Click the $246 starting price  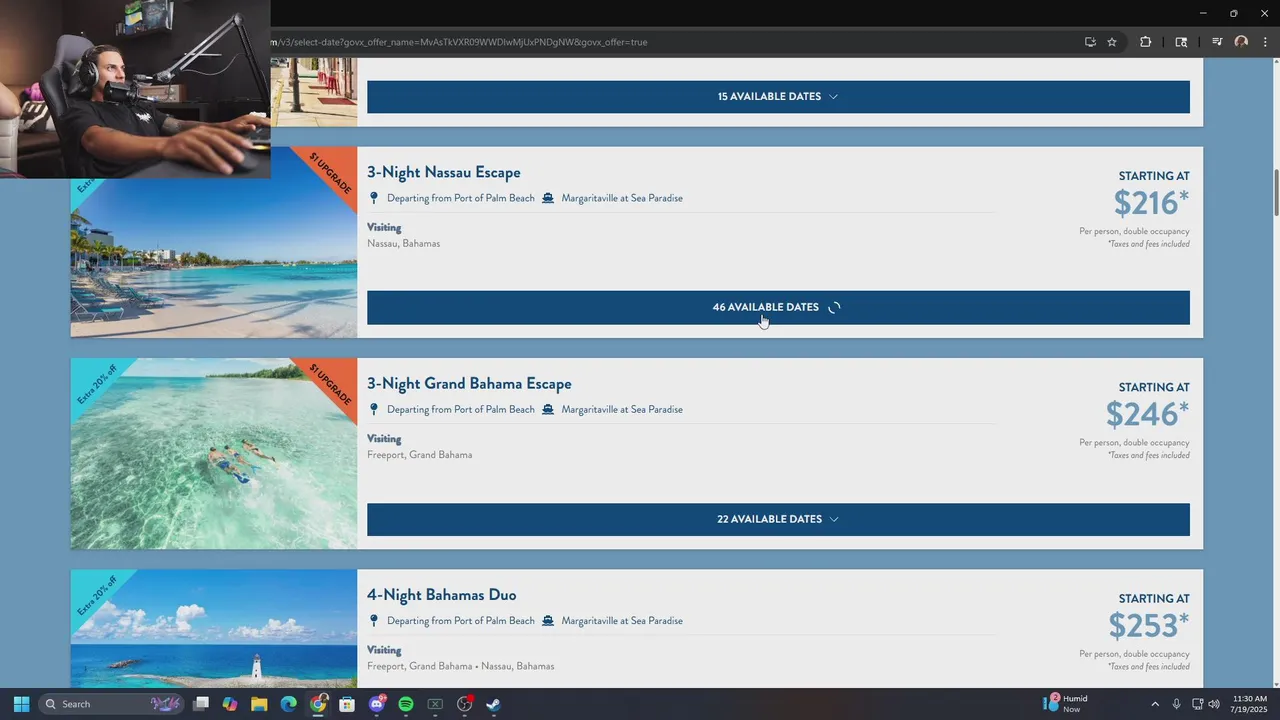point(1147,414)
